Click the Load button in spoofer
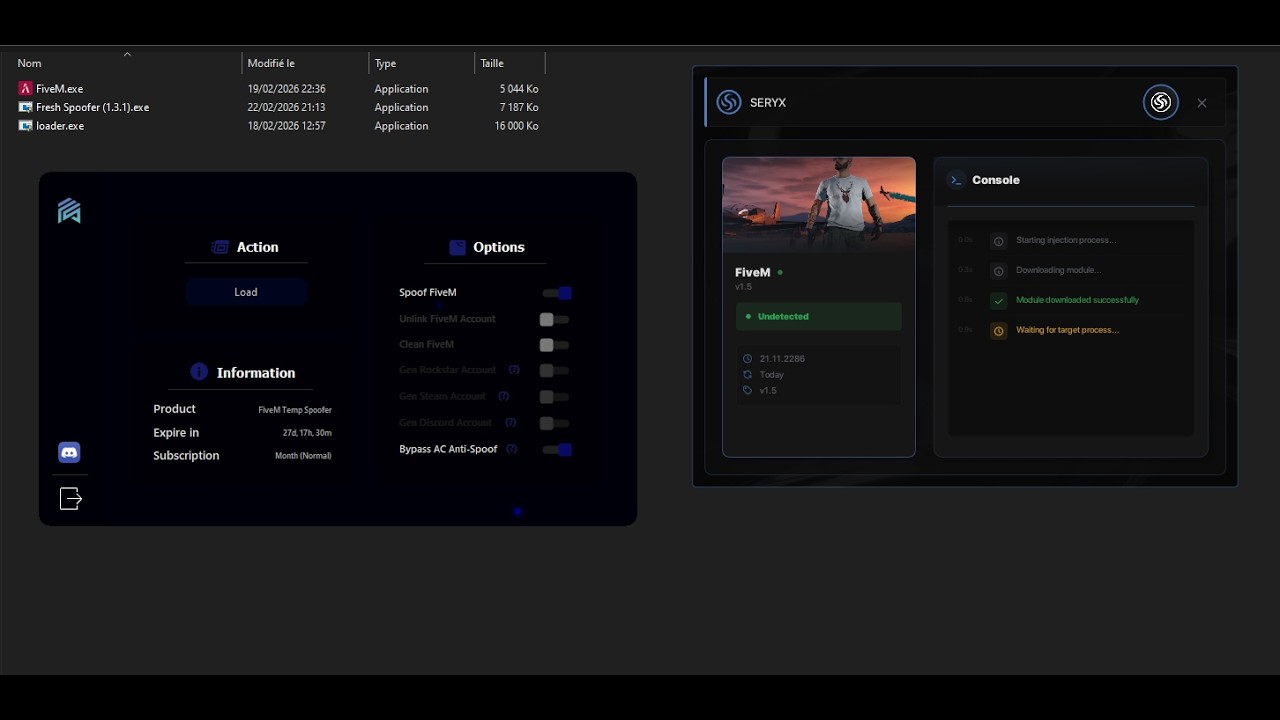1280x720 pixels. pyautogui.click(x=246, y=292)
